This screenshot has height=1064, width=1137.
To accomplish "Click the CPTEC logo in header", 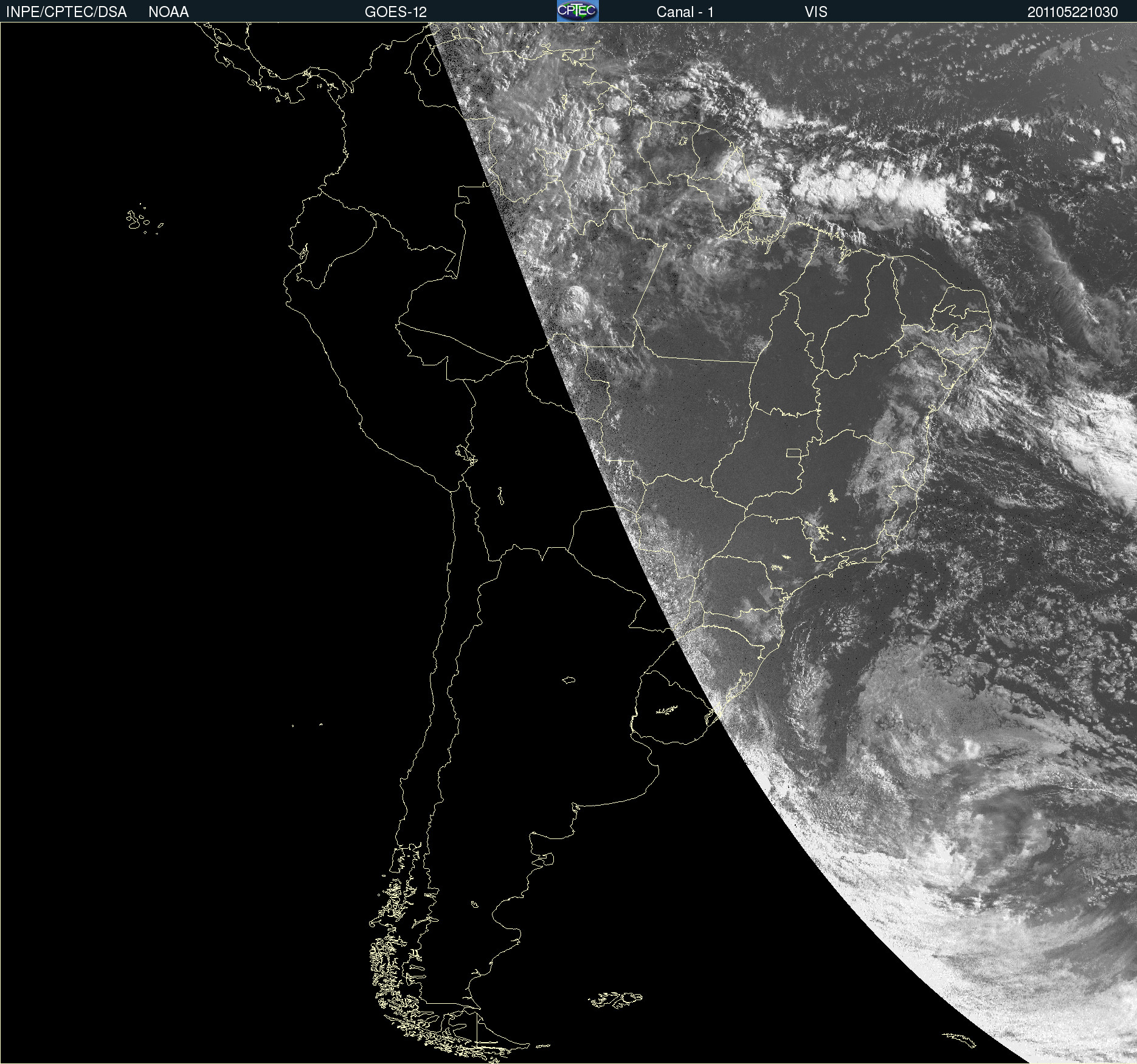I will (578, 11).
